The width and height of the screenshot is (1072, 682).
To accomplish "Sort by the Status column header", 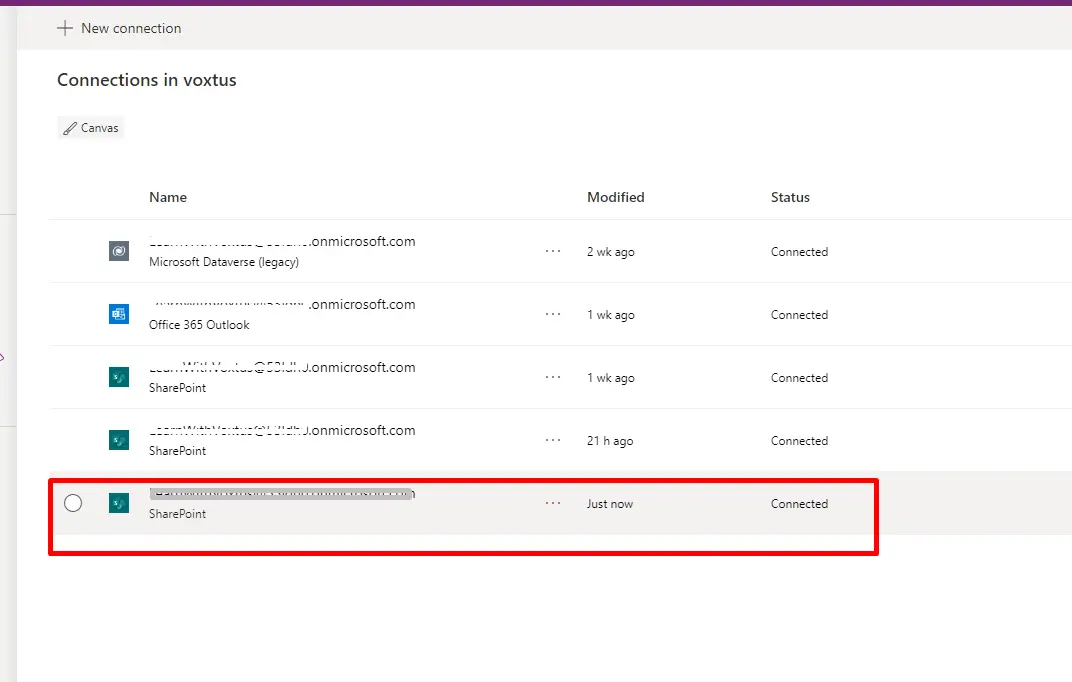I will click(x=790, y=197).
